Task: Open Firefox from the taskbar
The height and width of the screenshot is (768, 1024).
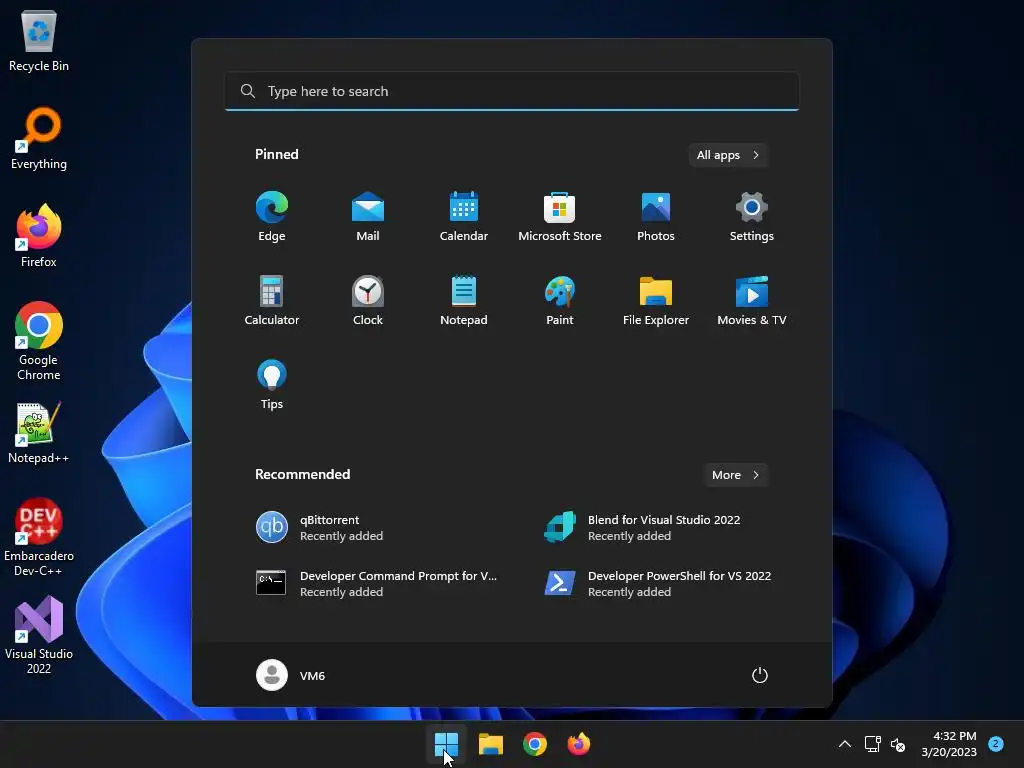Action: (579, 744)
